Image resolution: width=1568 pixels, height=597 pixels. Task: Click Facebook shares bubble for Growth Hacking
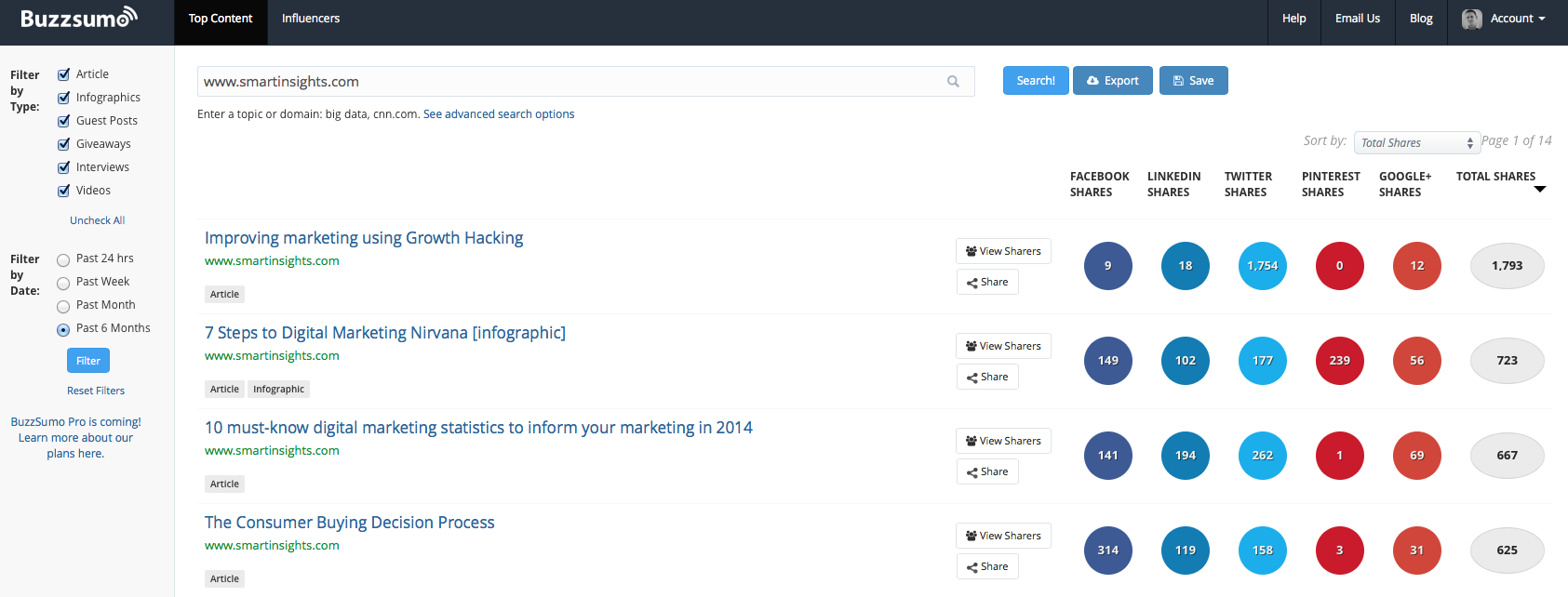[x=1108, y=266]
